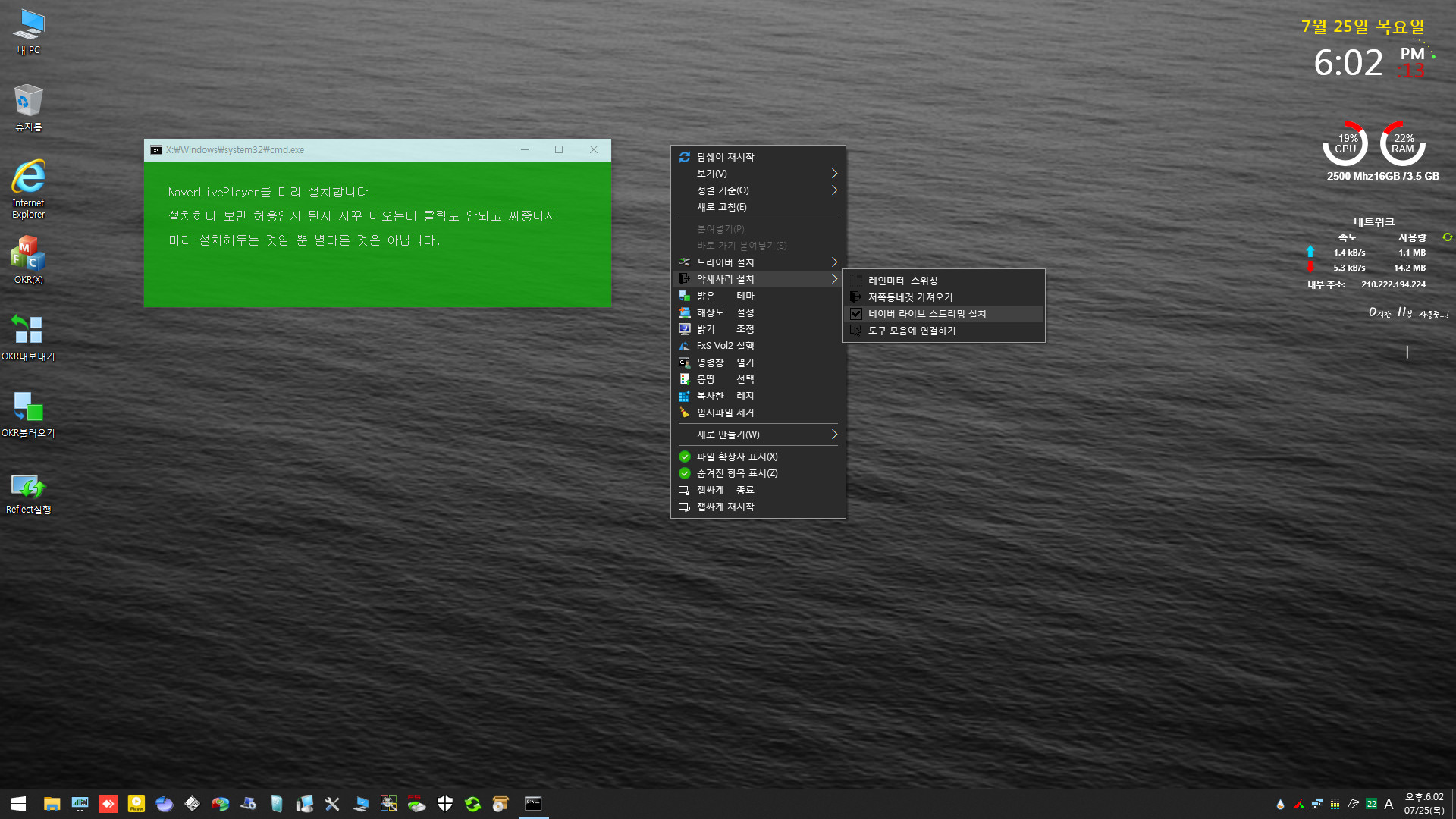Open the black-and-white shield taskbar icon
The image size is (1456, 819).
tap(445, 804)
